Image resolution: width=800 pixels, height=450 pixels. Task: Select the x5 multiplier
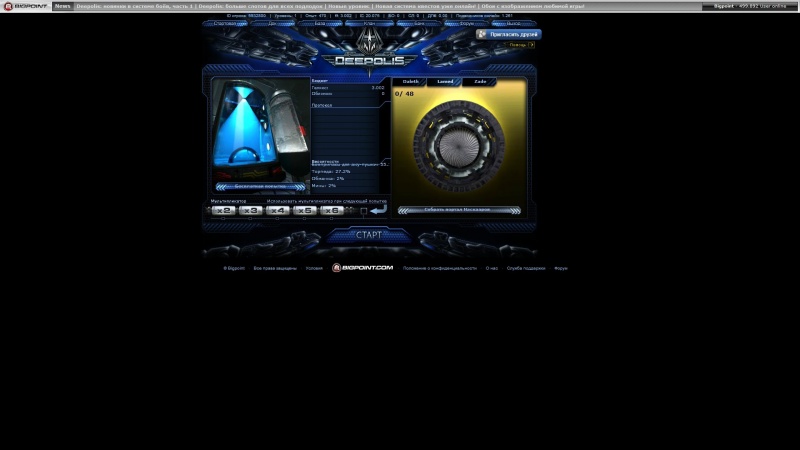[x=305, y=210]
